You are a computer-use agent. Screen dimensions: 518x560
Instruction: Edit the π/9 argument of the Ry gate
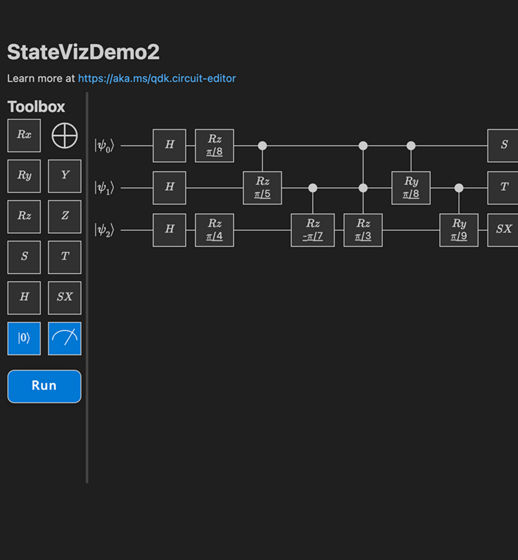(459, 236)
